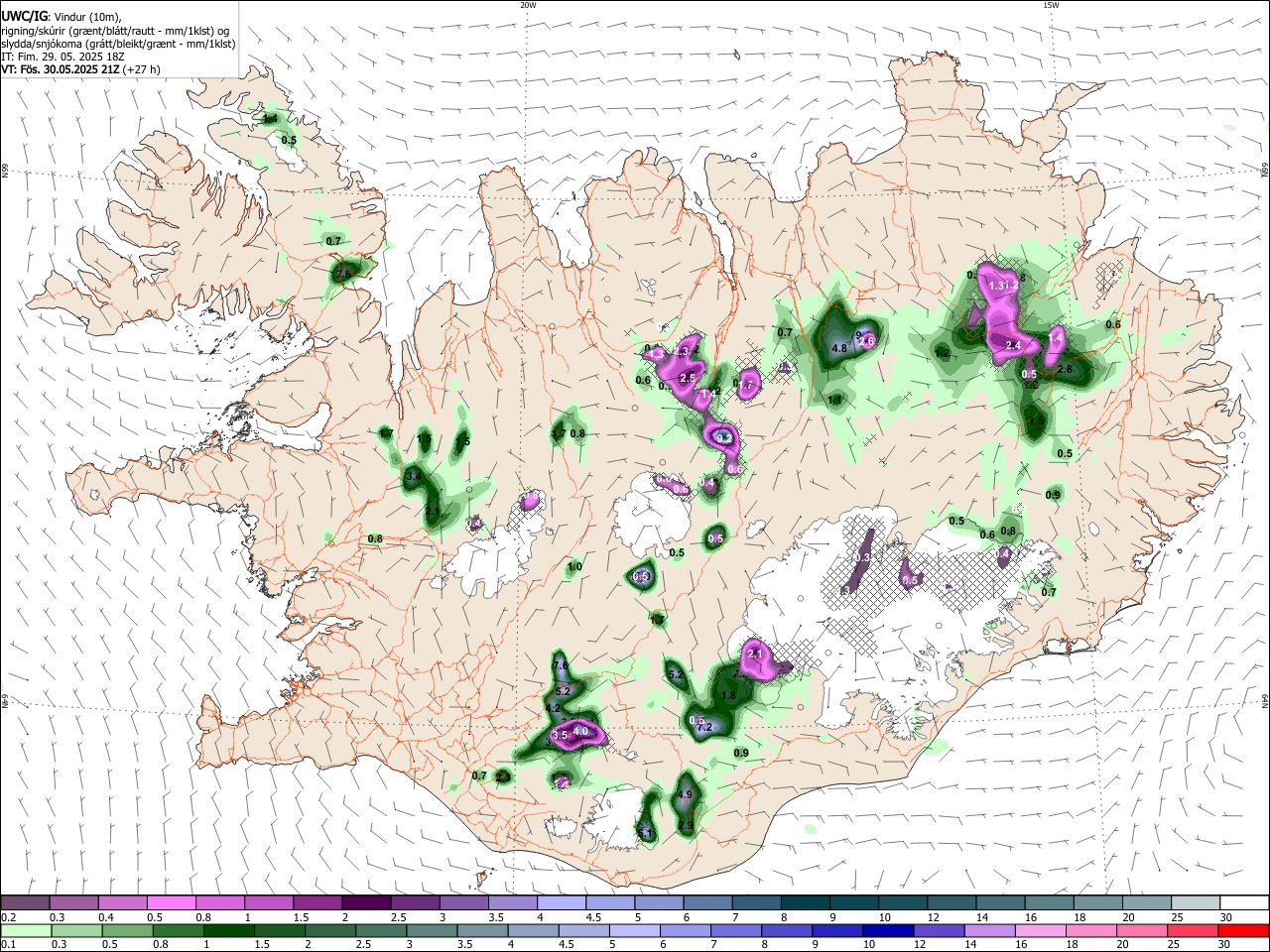Click the 4.8 precipitation label

838,348
